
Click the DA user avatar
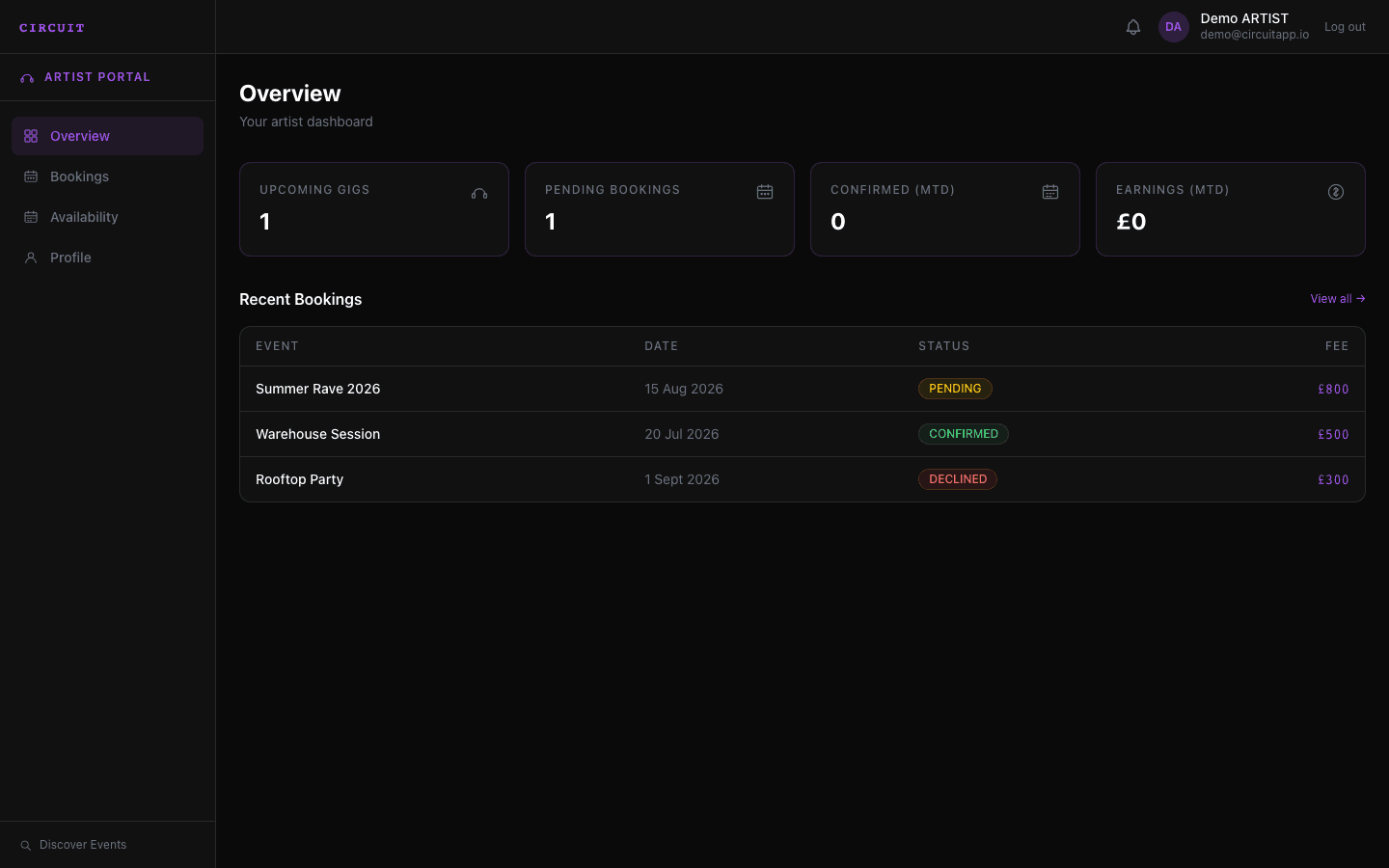click(1173, 27)
